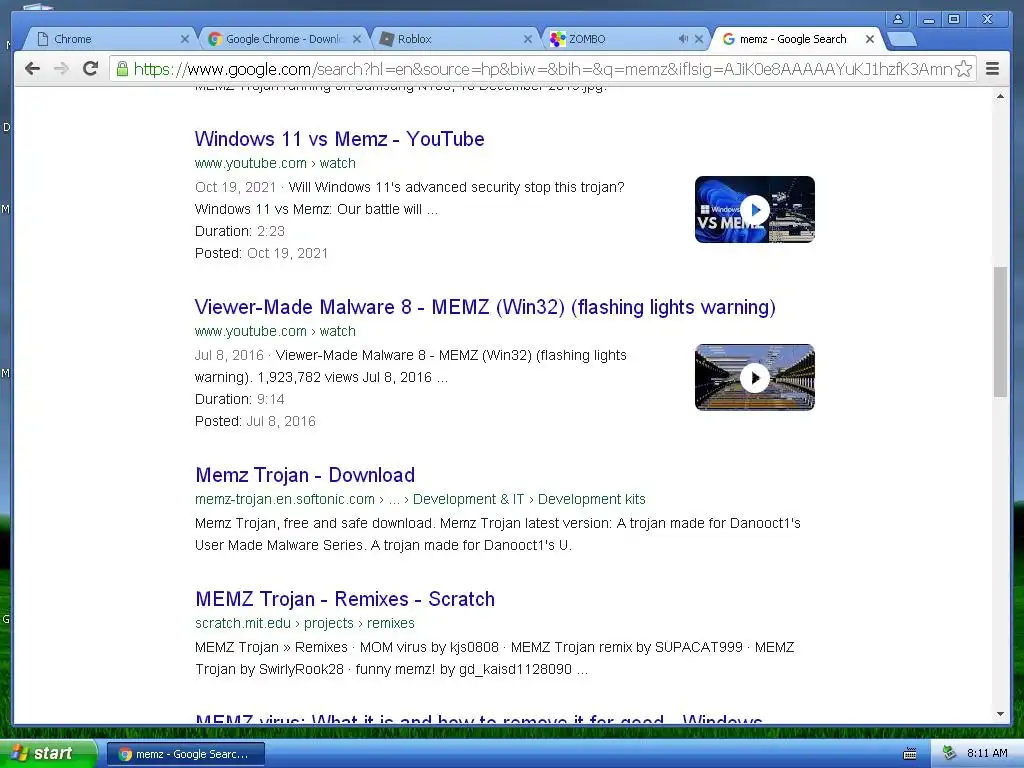
Task: Open Memz Trojan - Download result
Action: 305,475
